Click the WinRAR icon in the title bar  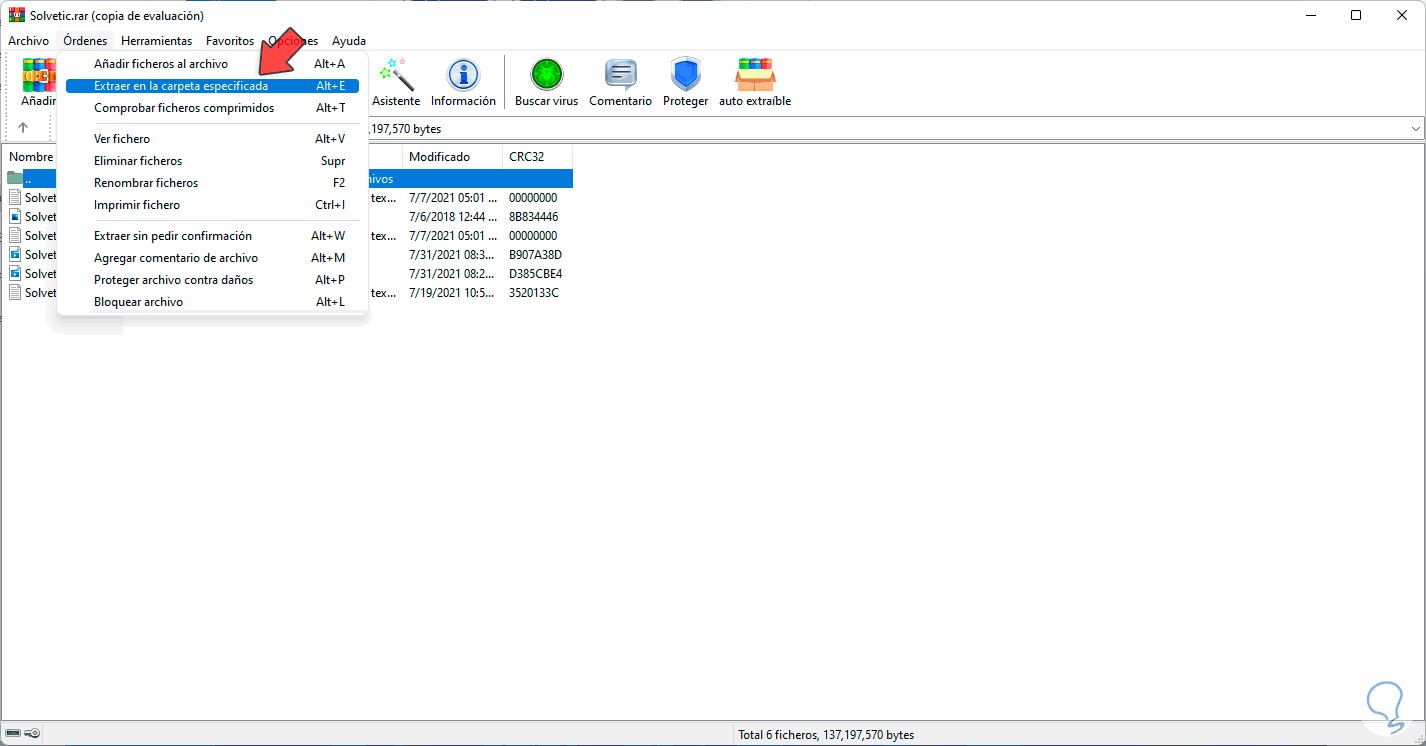click(x=17, y=15)
